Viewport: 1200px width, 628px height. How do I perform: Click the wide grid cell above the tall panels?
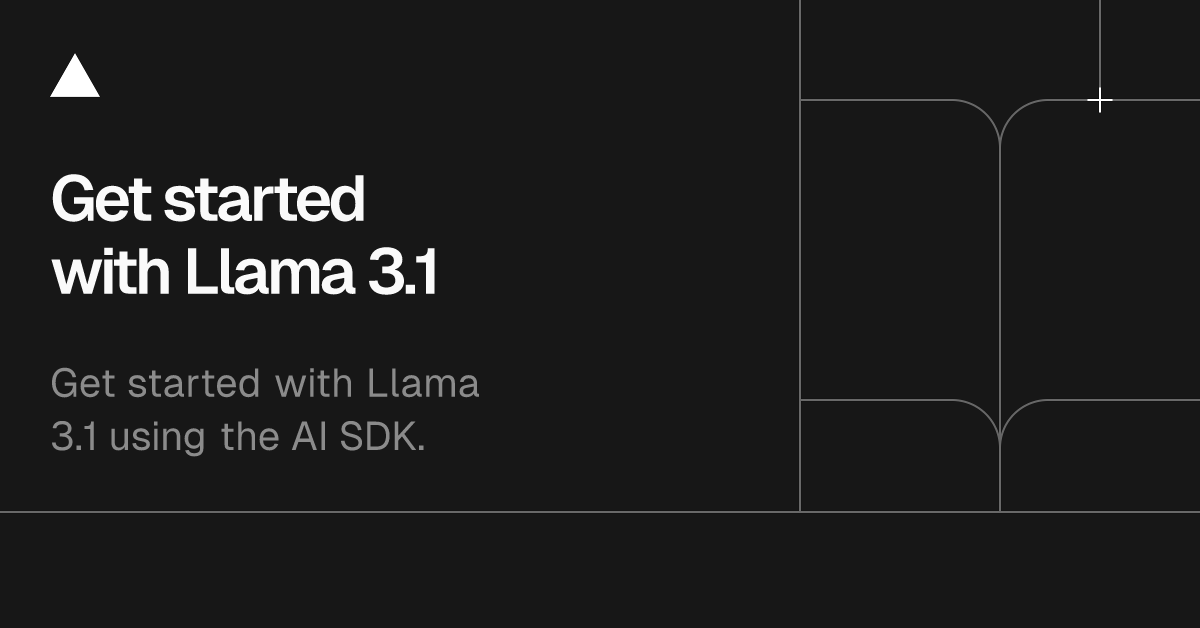click(x=950, y=49)
